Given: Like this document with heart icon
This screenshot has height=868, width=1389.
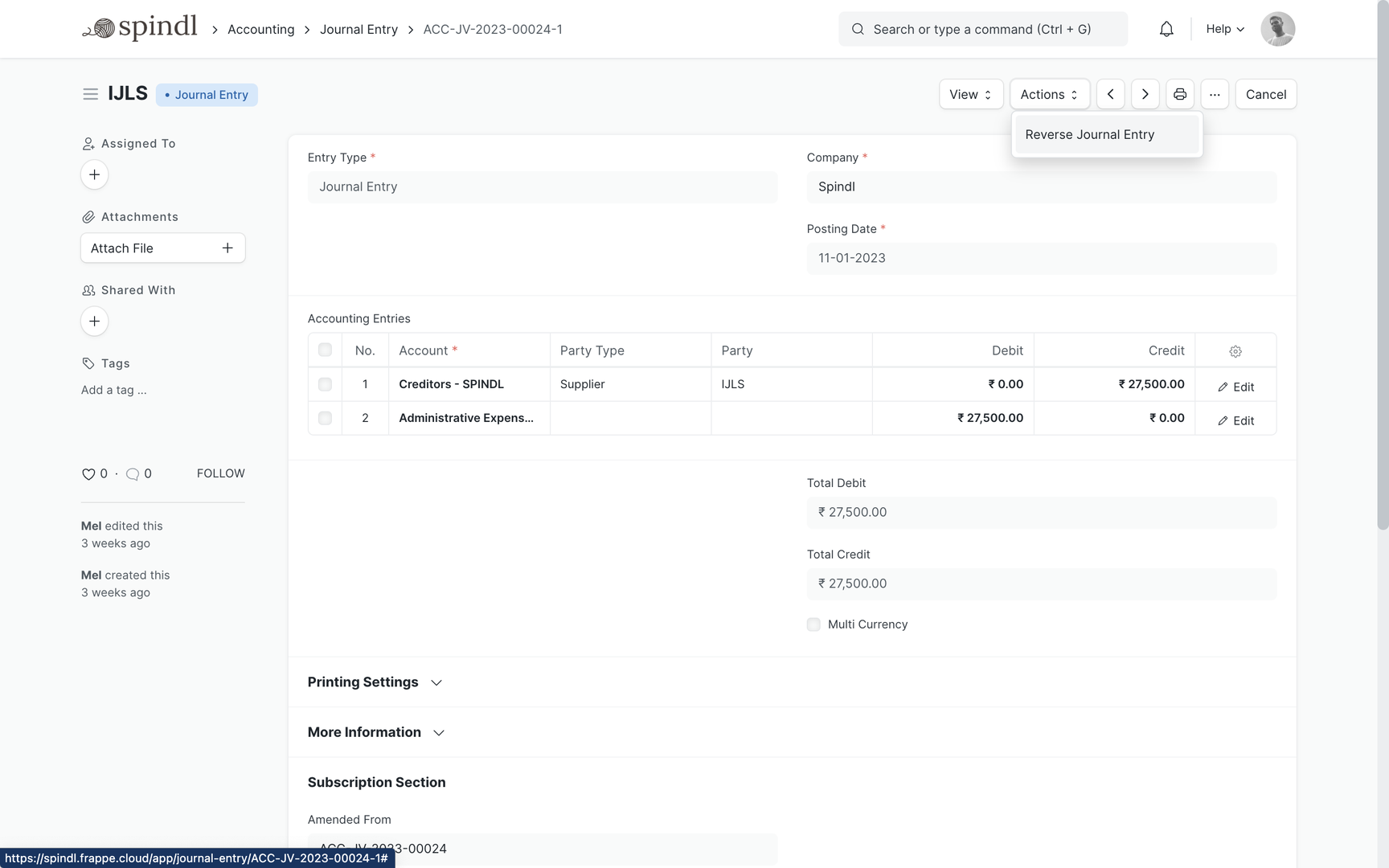Looking at the screenshot, I should pos(88,474).
